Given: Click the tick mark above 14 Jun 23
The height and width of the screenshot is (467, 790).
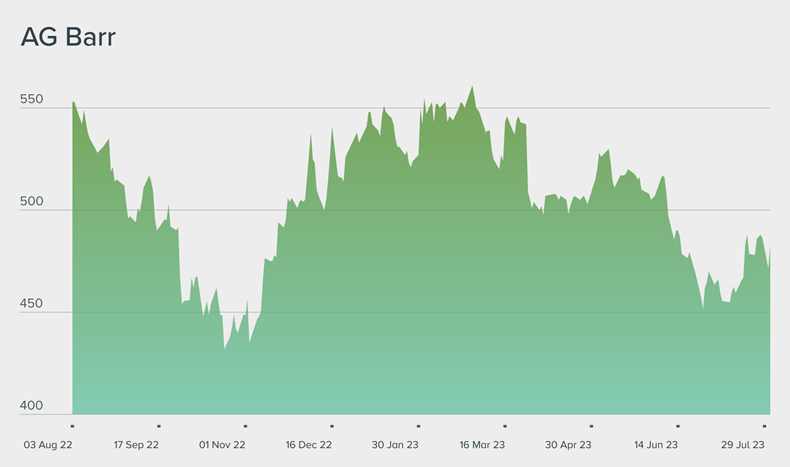Looking at the screenshot, I should coord(678,426).
